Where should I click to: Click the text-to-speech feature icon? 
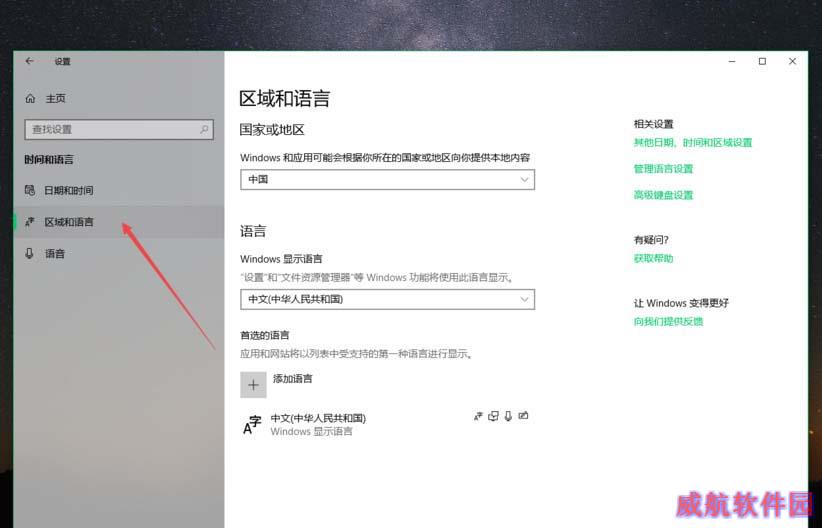point(493,416)
